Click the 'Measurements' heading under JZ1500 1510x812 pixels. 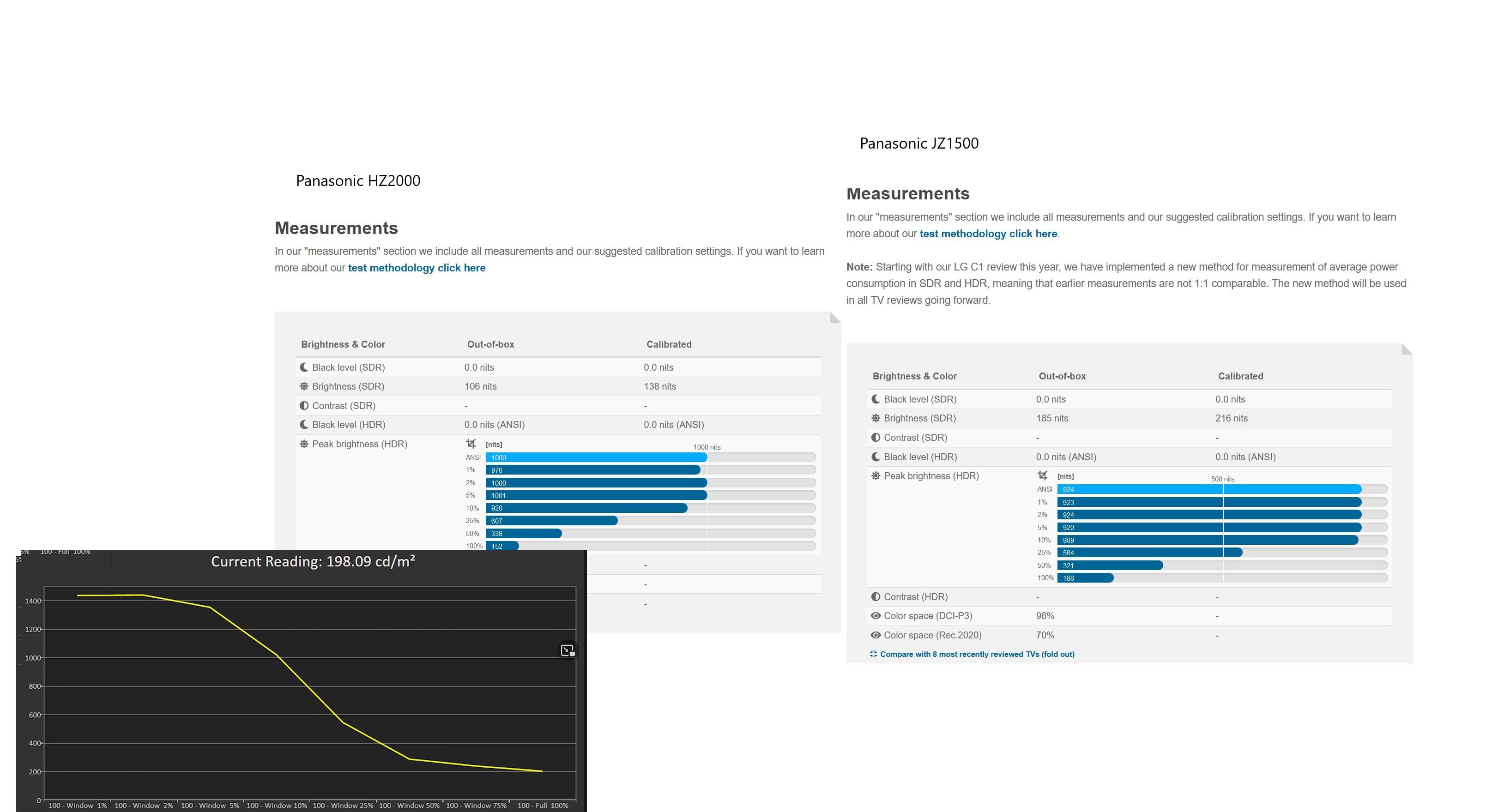click(x=908, y=194)
